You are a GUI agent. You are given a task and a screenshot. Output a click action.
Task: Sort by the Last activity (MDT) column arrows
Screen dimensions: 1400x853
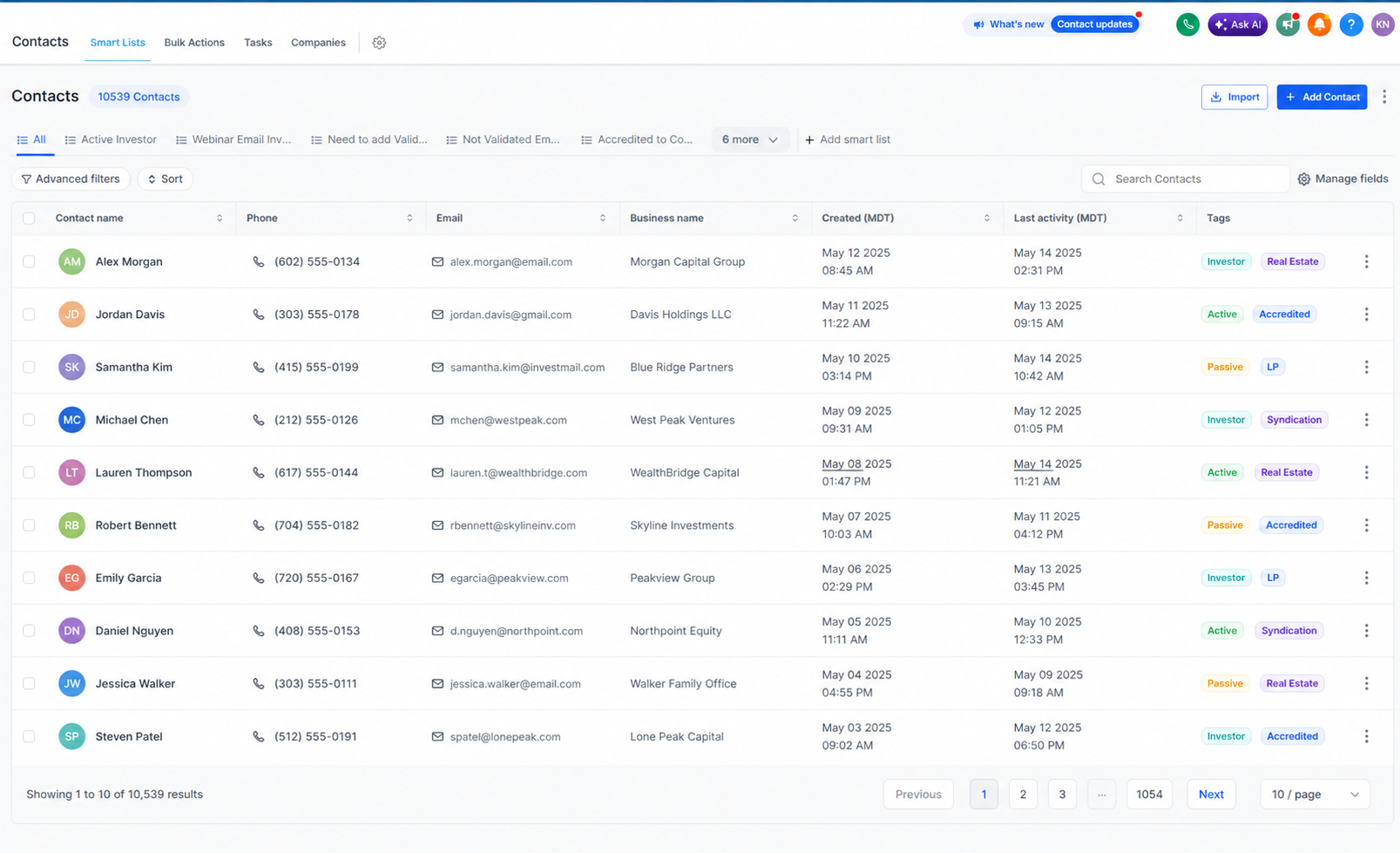point(1180,218)
